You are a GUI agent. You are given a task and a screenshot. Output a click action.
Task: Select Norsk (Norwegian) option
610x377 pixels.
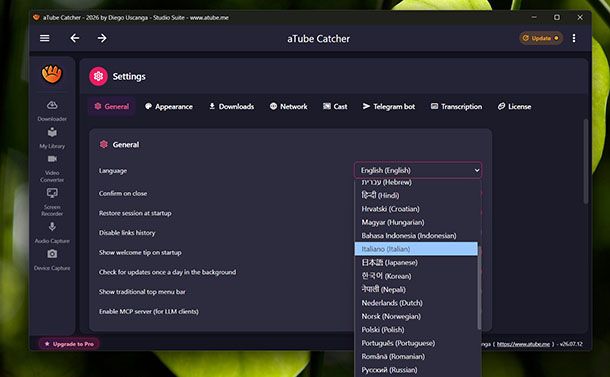tap(416, 316)
